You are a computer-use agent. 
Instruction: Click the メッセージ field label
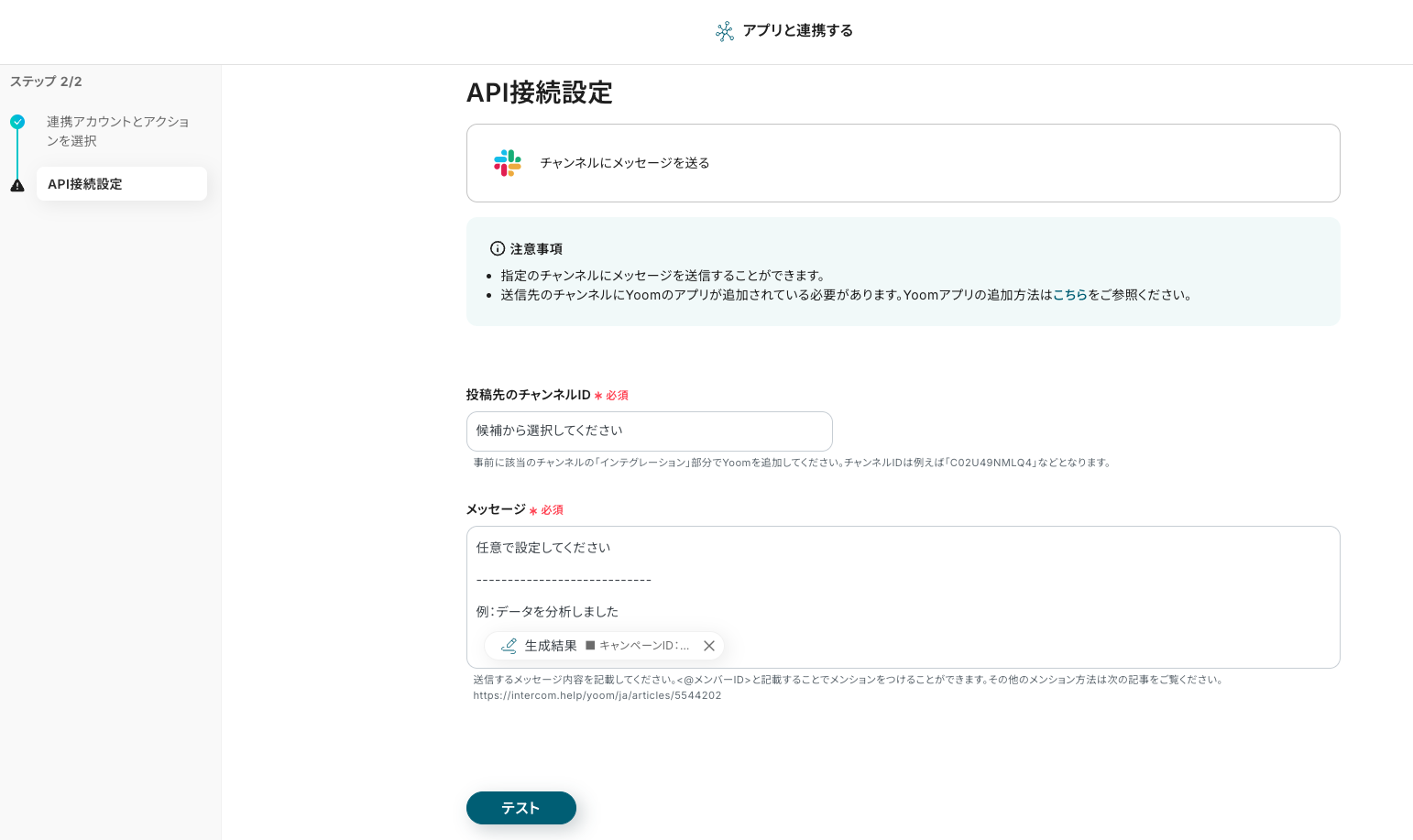click(x=496, y=509)
